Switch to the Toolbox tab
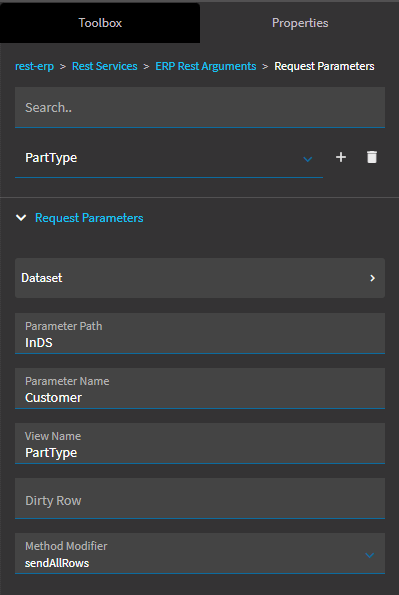The width and height of the screenshot is (399, 595). [x=100, y=23]
